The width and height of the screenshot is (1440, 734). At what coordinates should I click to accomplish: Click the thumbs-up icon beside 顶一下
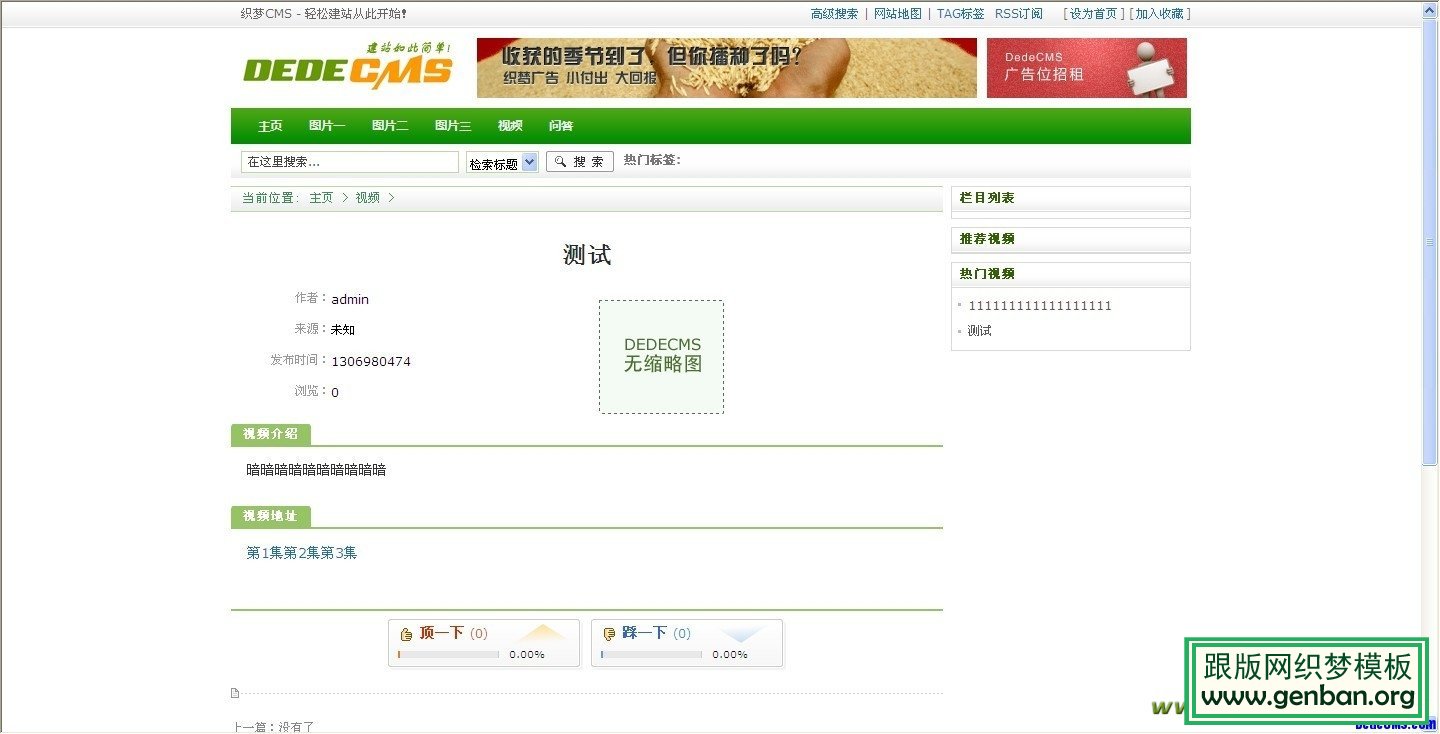tap(406, 634)
